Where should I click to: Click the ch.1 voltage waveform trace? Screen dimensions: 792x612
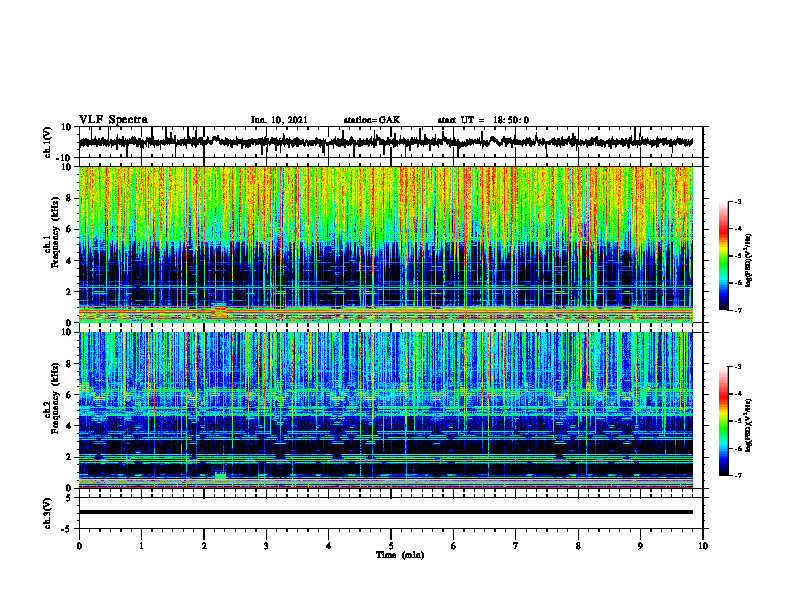coord(386,142)
